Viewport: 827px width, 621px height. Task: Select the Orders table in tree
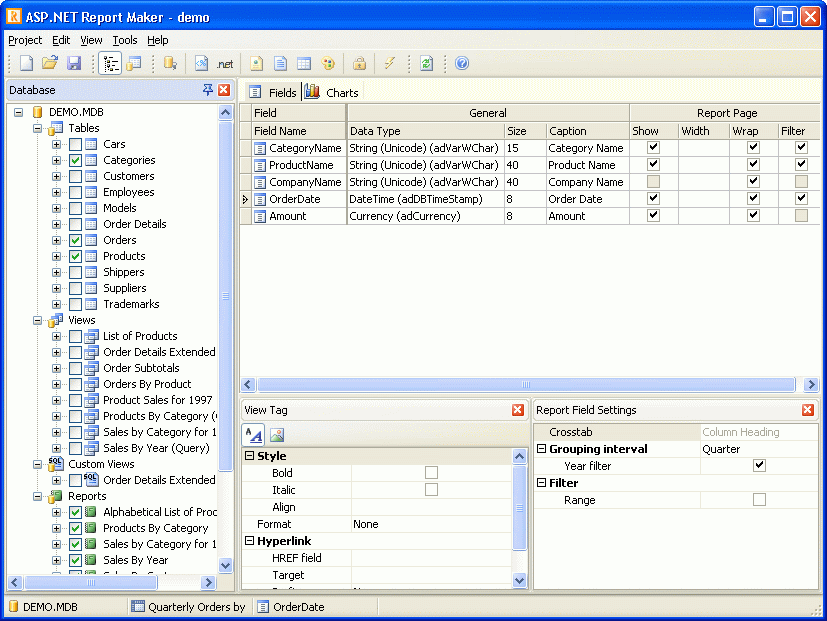(120, 240)
